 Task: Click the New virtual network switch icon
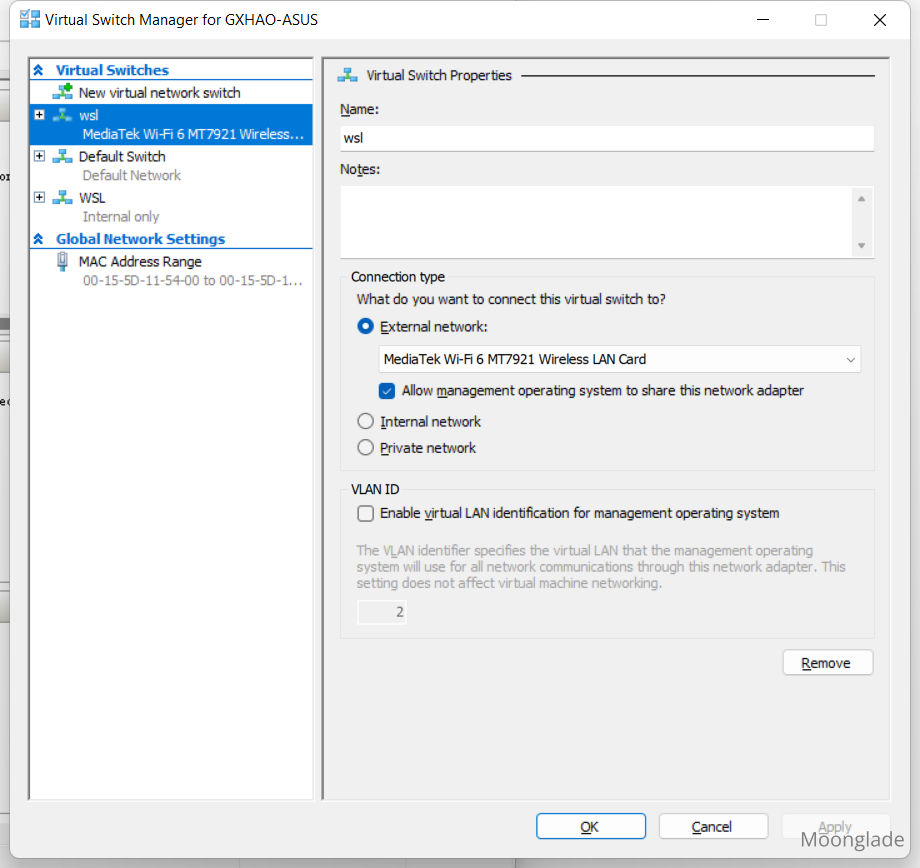click(63, 92)
